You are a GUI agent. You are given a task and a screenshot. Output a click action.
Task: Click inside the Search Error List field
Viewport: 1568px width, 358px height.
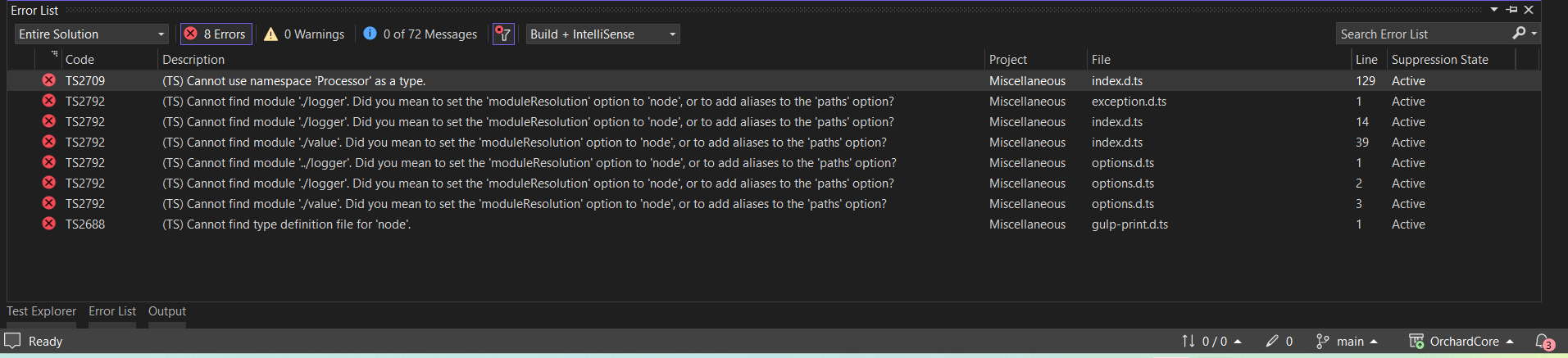click(x=1422, y=34)
